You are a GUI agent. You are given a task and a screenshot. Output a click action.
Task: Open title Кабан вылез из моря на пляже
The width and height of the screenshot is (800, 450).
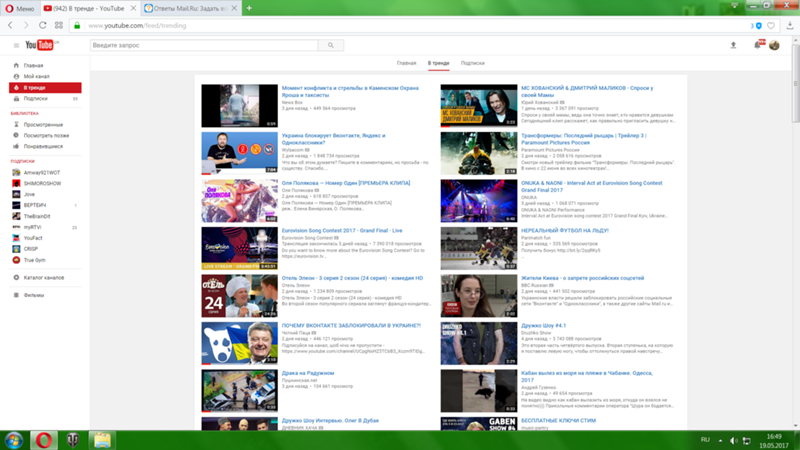pos(586,377)
